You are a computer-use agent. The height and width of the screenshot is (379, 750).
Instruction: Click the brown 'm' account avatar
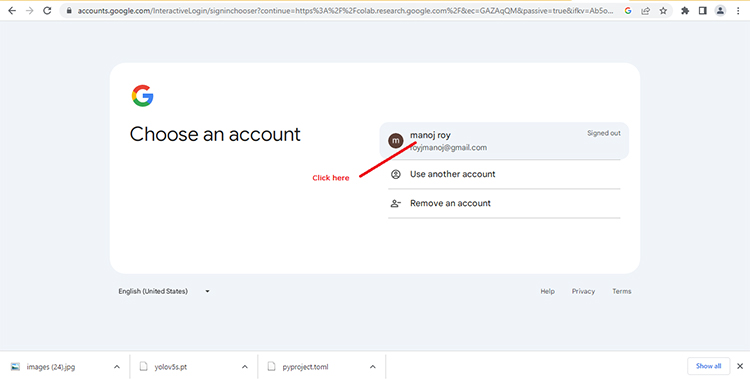pos(396,141)
